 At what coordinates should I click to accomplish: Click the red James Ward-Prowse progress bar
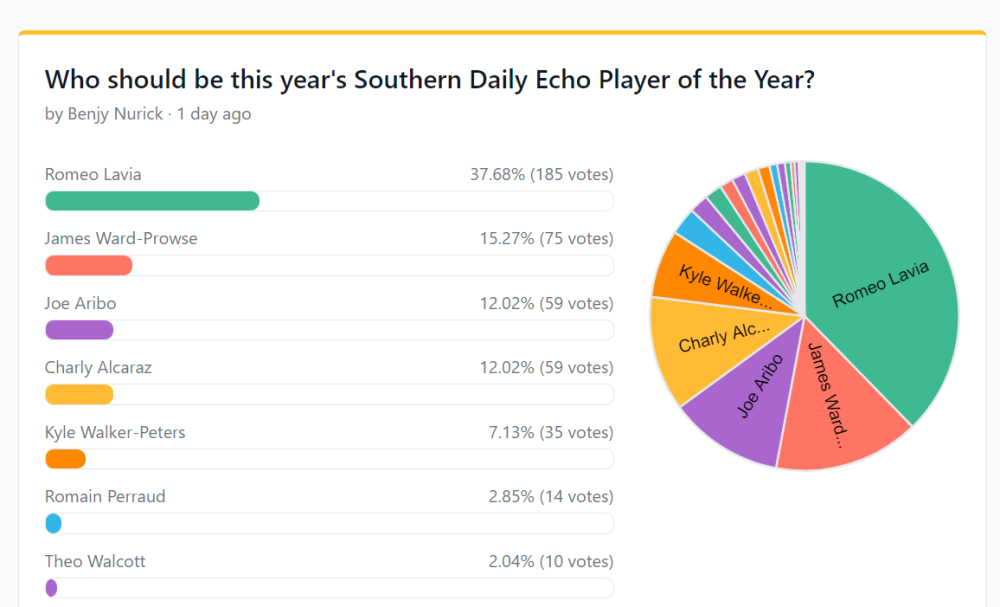point(89,265)
